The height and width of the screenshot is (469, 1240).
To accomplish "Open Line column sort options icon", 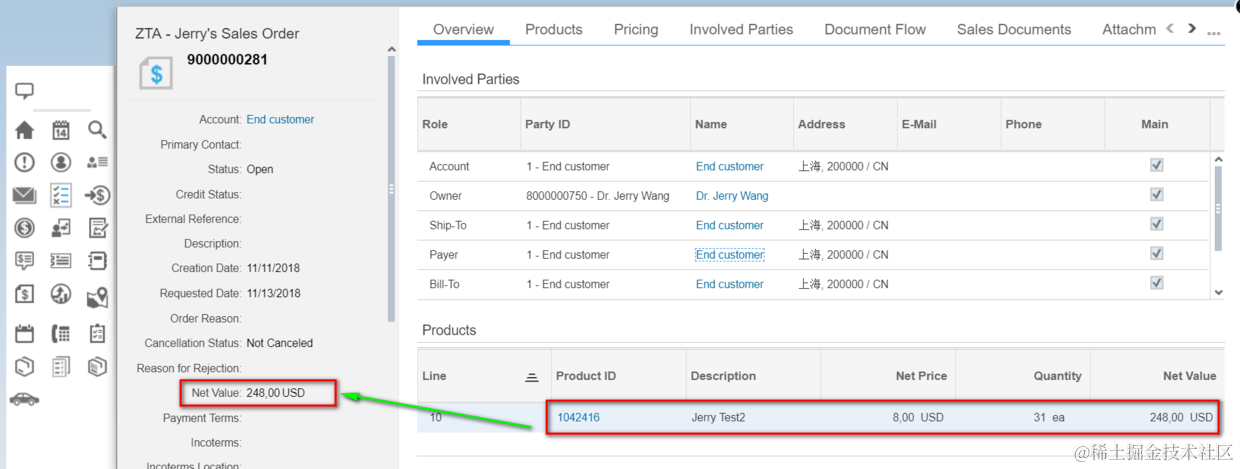I will click(x=532, y=377).
